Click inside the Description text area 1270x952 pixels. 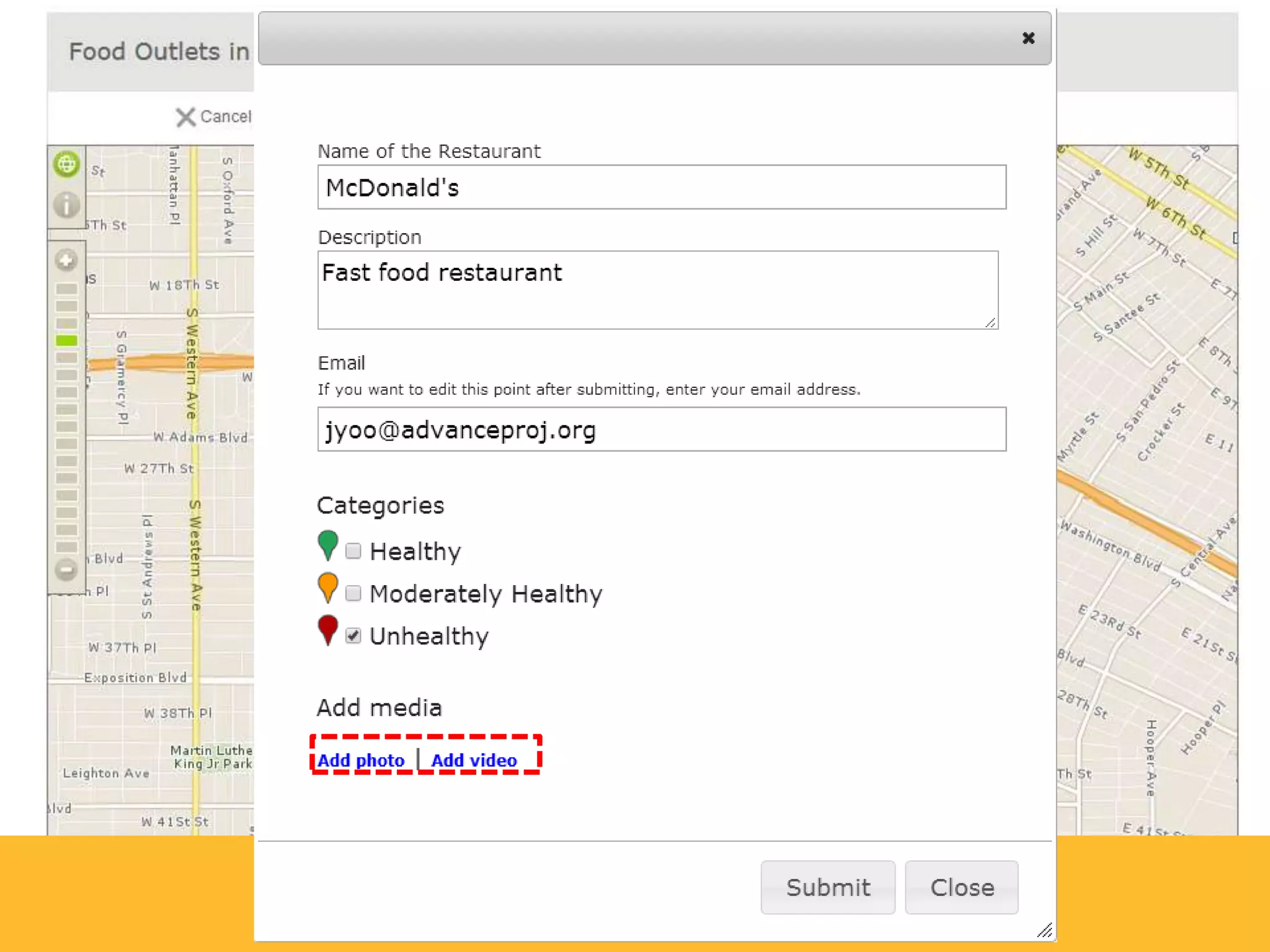pyautogui.click(x=657, y=289)
